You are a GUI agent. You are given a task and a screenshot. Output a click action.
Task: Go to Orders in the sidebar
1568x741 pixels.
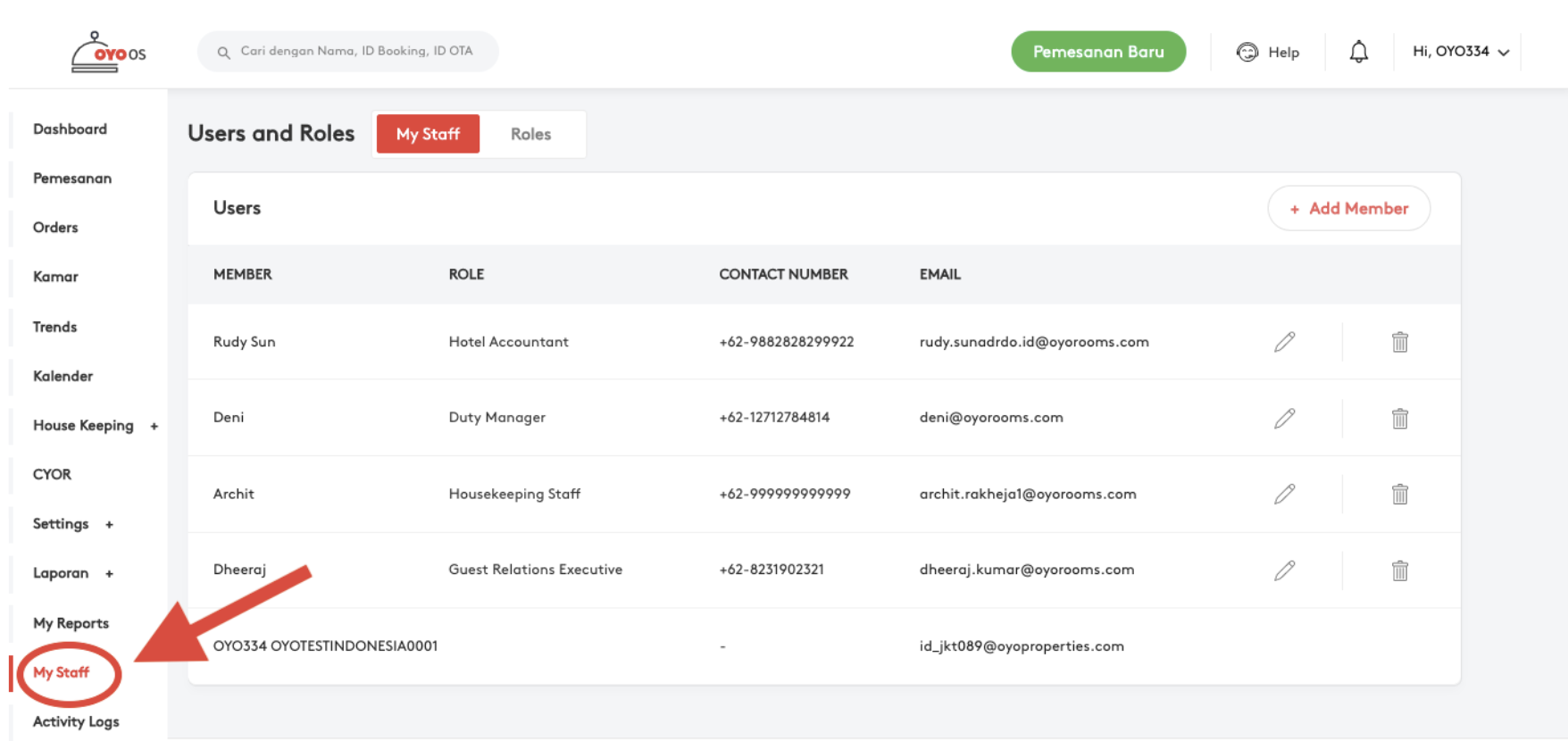[x=55, y=228]
